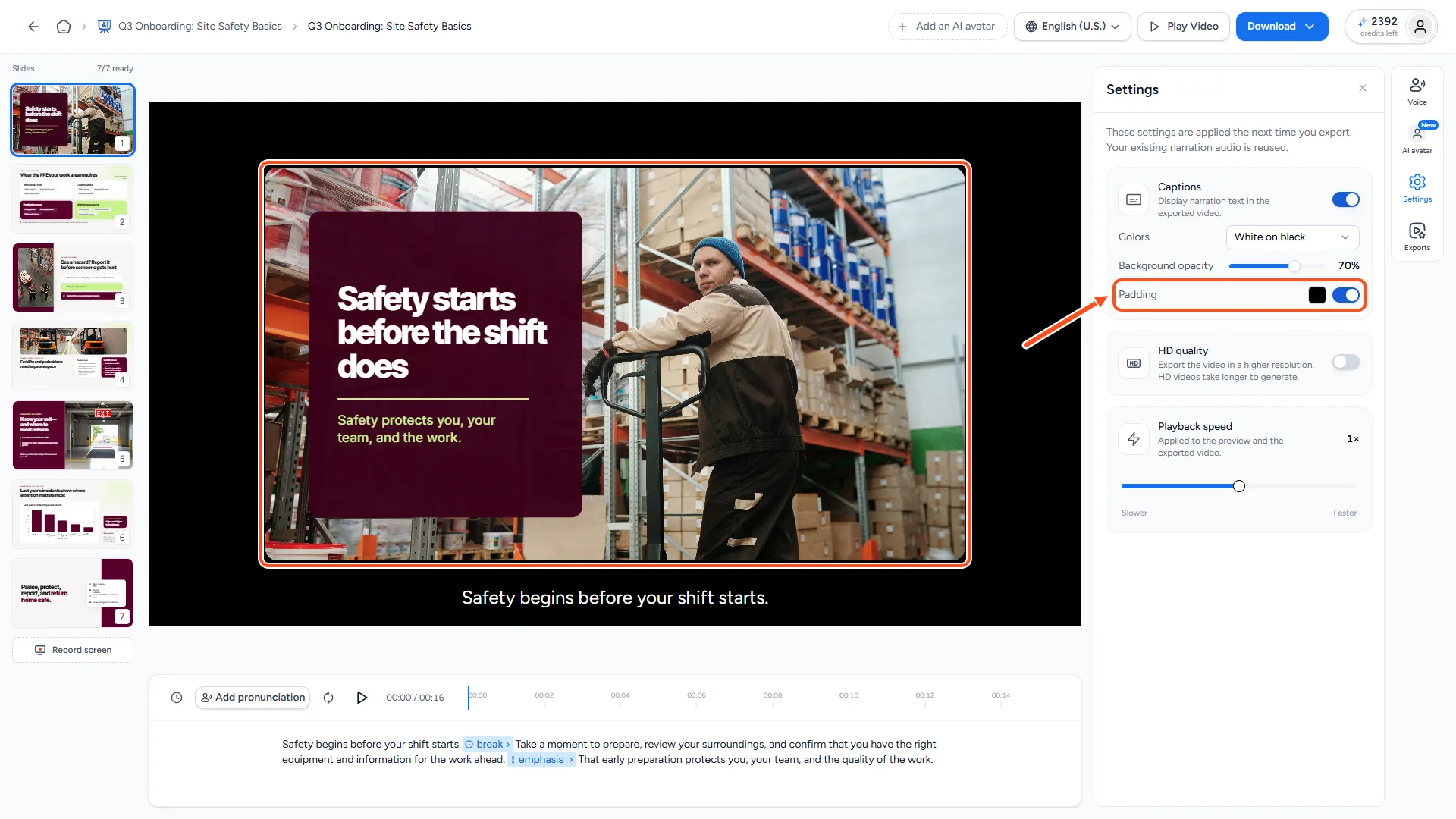Viewport: 1456px width, 819px height.
Task: Click the Playback speed lightning icon
Action: click(x=1134, y=439)
